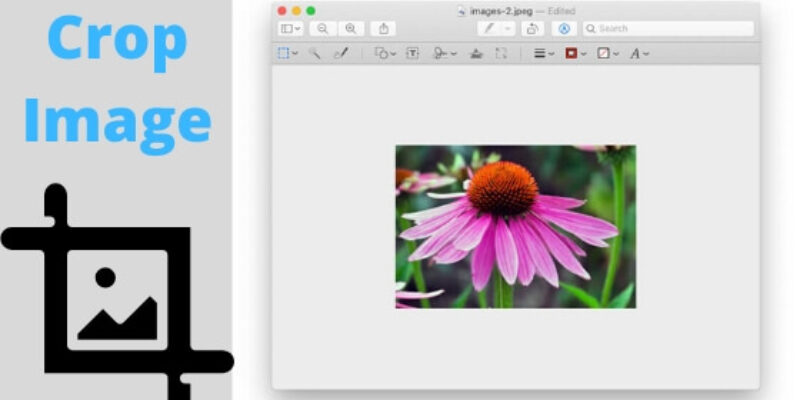
Task: Open the Text Style font menu
Action: pos(639,53)
